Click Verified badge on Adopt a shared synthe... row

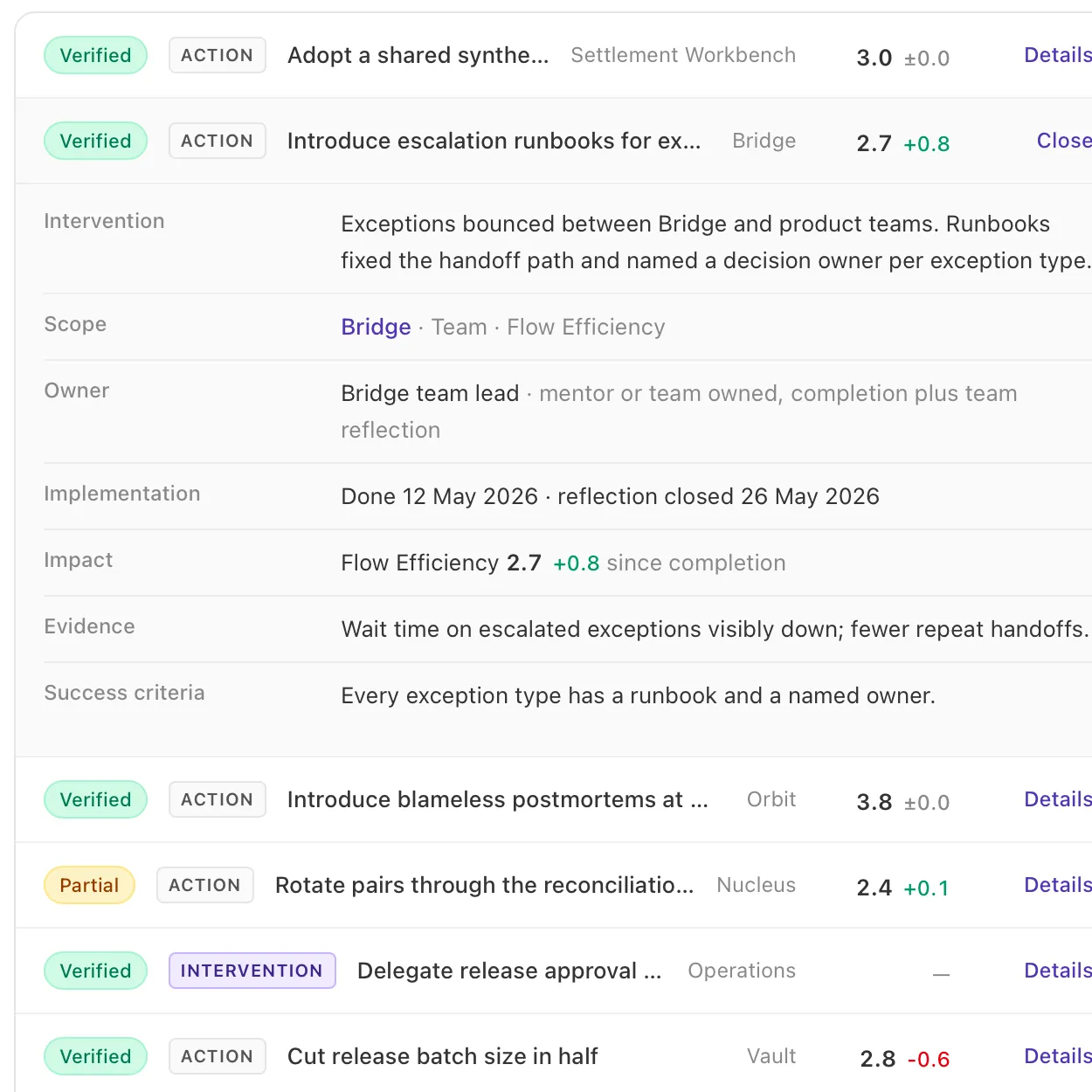point(95,55)
